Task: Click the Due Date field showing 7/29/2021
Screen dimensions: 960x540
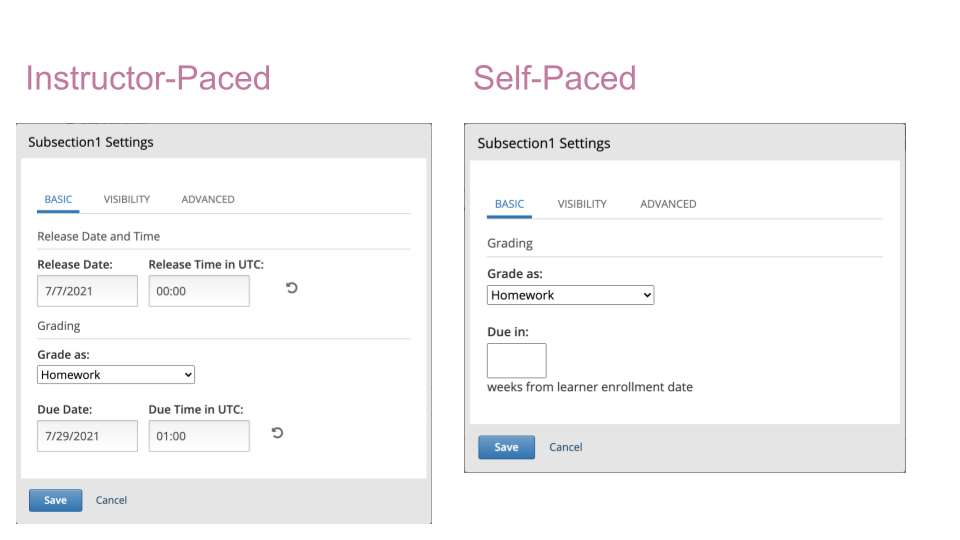Action: click(x=87, y=436)
